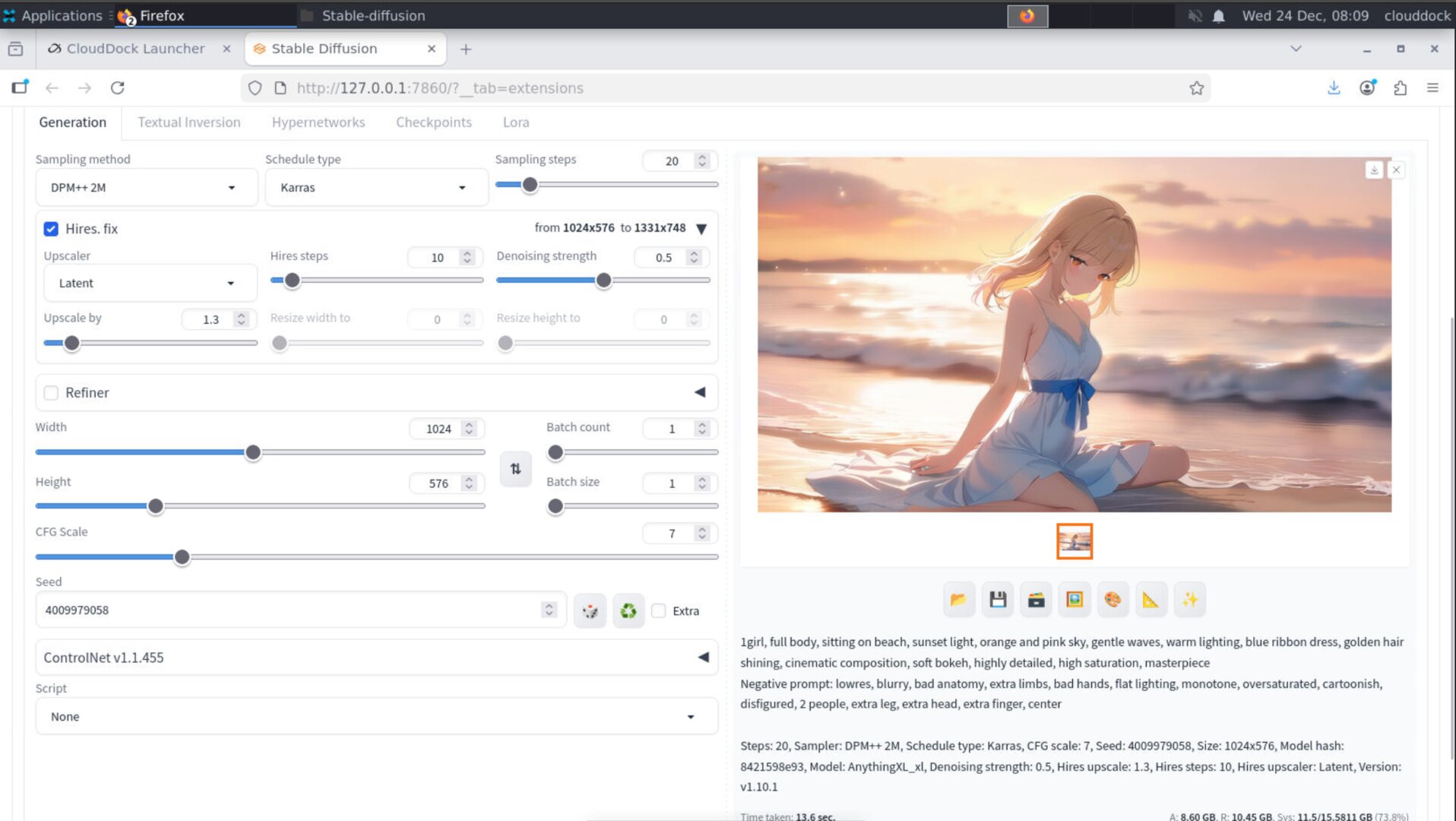Switch to the Lora tab
Viewport: 1456px width, 821px height.
click(x=515, y=122)
